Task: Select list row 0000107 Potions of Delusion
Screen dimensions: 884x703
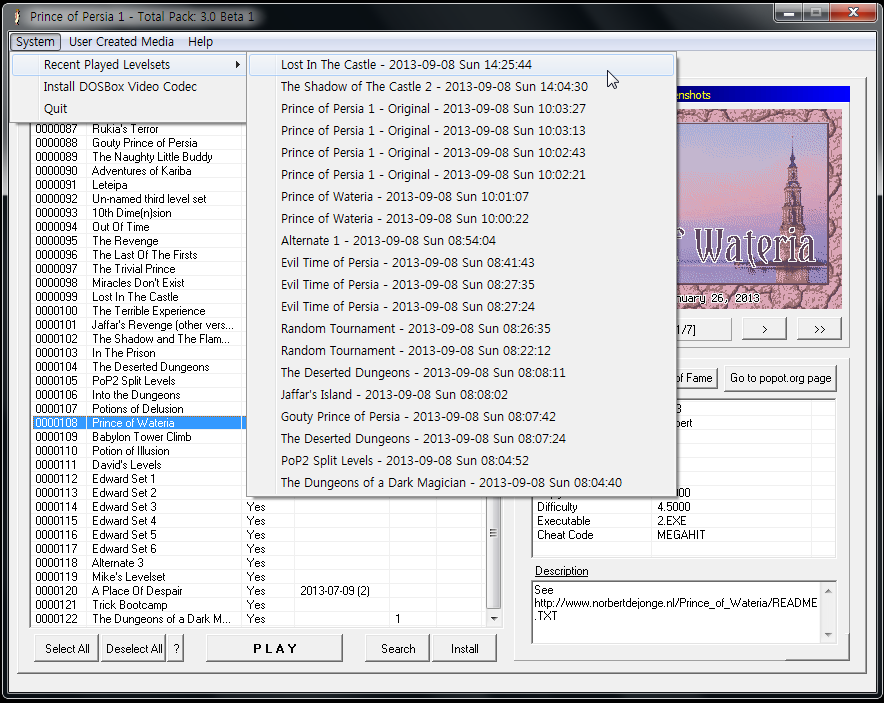Action: click(x=138, y=409)
